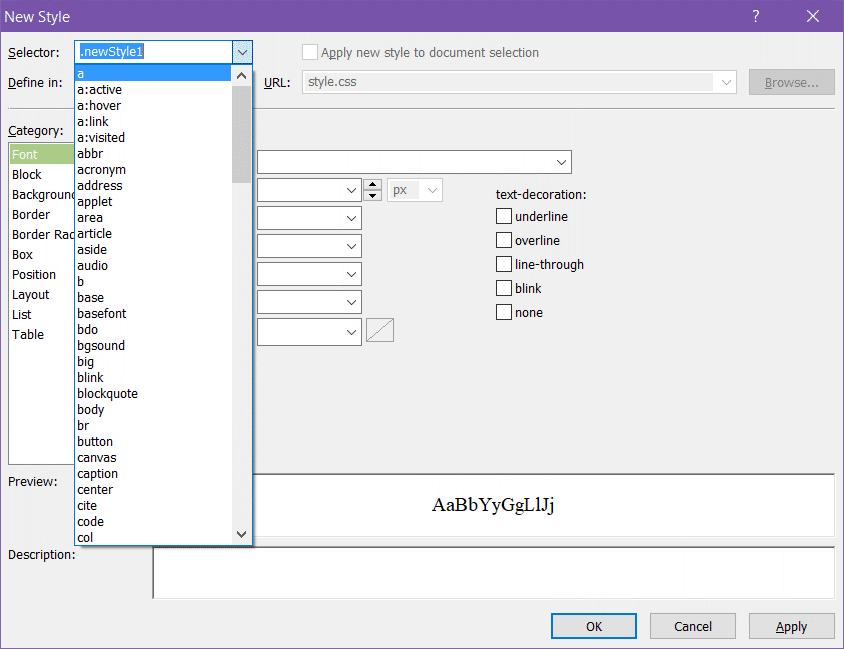Viewport: 844px width, 649px height.
Task: Choose 'blockquote' in the selector list
Action: (x=108, y=394)
